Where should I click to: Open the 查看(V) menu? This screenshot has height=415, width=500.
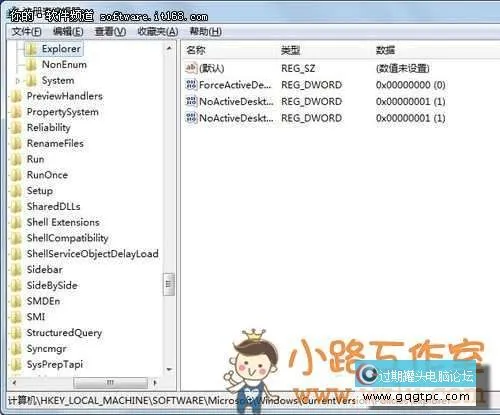[110, 32]
